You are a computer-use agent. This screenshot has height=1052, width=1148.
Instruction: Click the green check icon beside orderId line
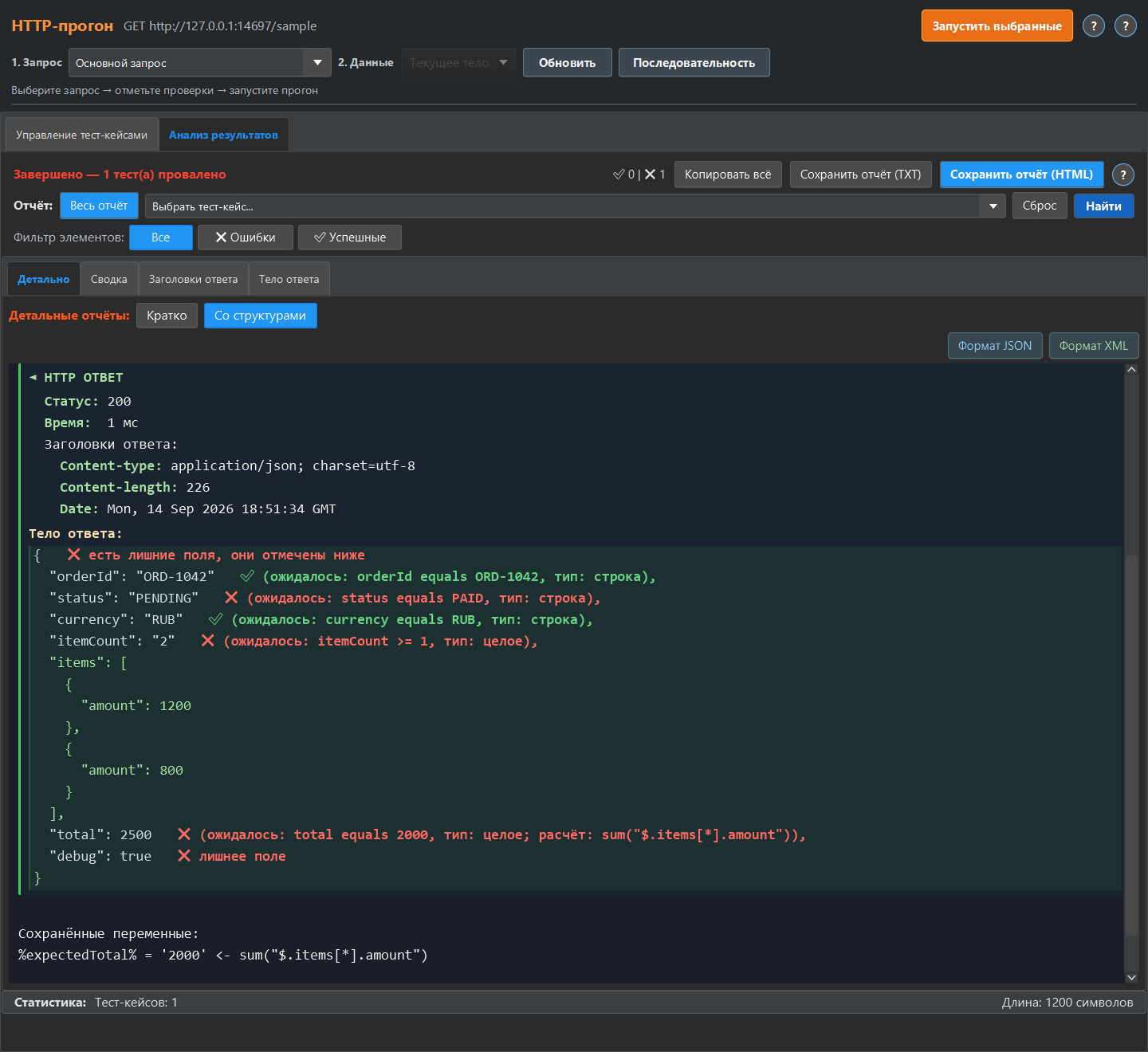[x=247, y=576]
